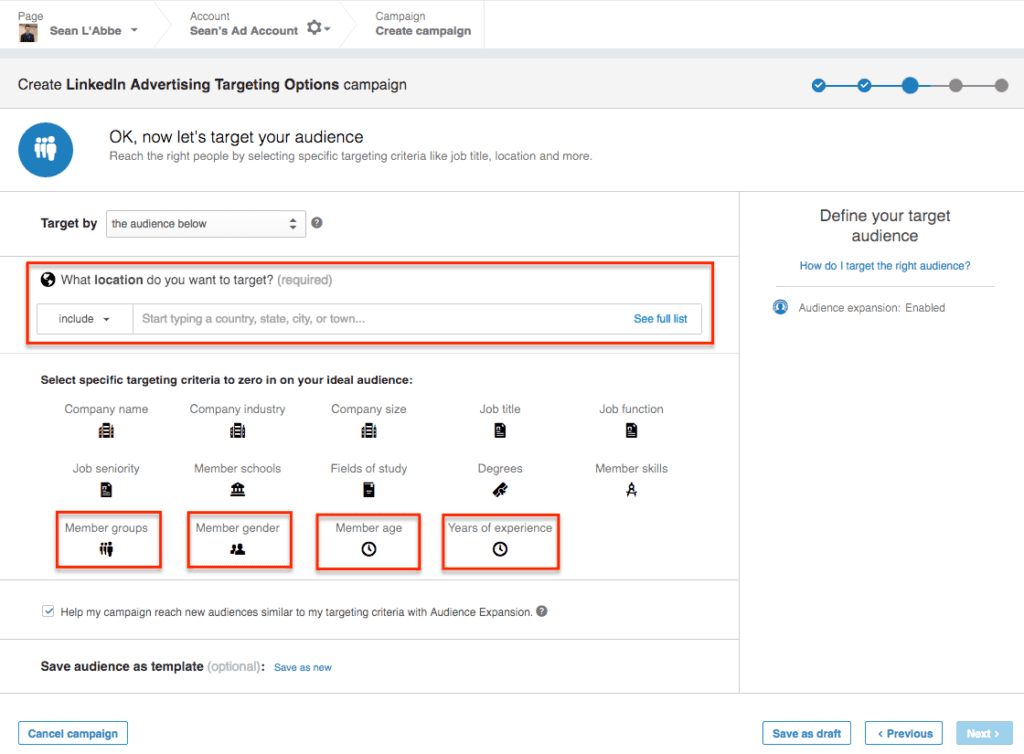Select the Member skills targeting icon

(x=630, y=489)
